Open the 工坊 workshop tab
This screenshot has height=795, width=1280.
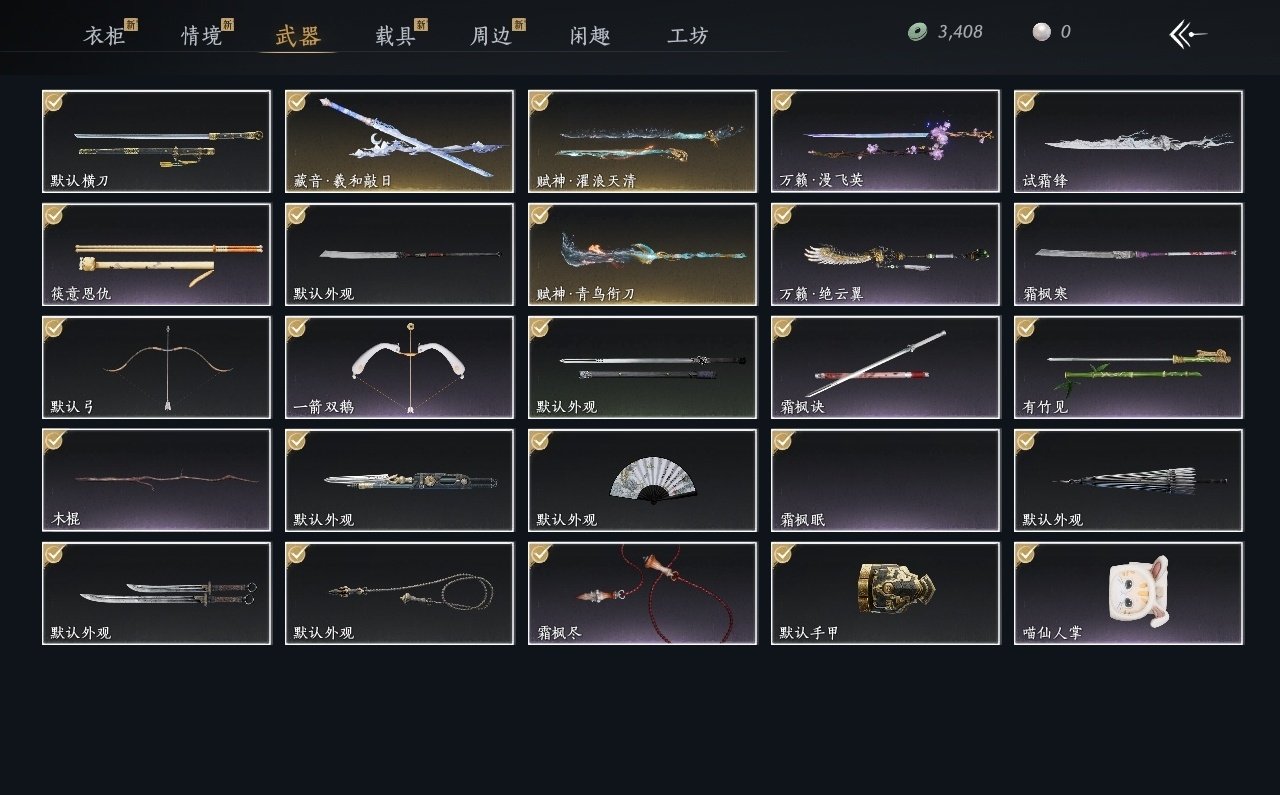tap(688, 36)
